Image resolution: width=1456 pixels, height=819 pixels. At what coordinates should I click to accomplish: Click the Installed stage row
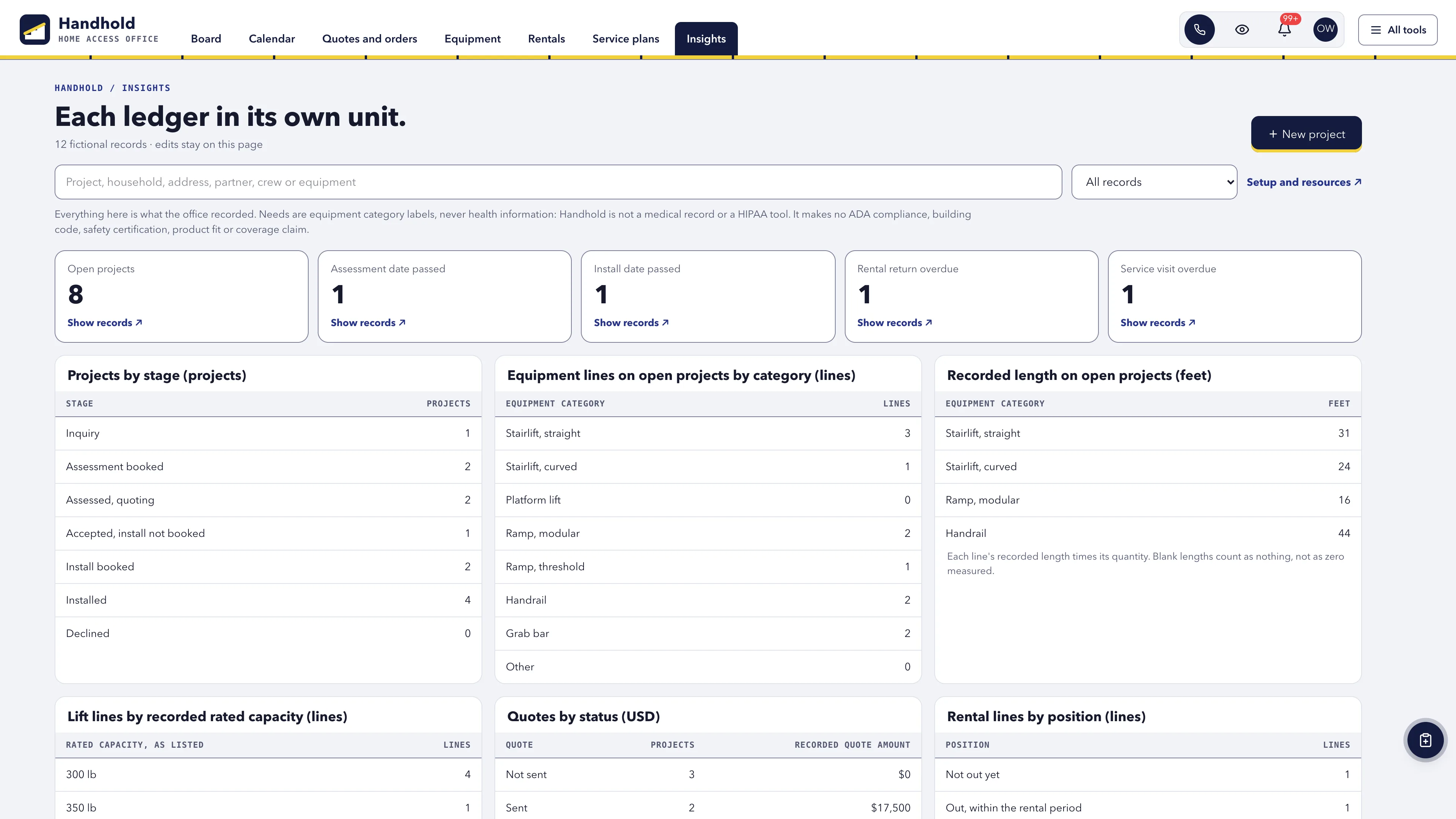(268, 600)
